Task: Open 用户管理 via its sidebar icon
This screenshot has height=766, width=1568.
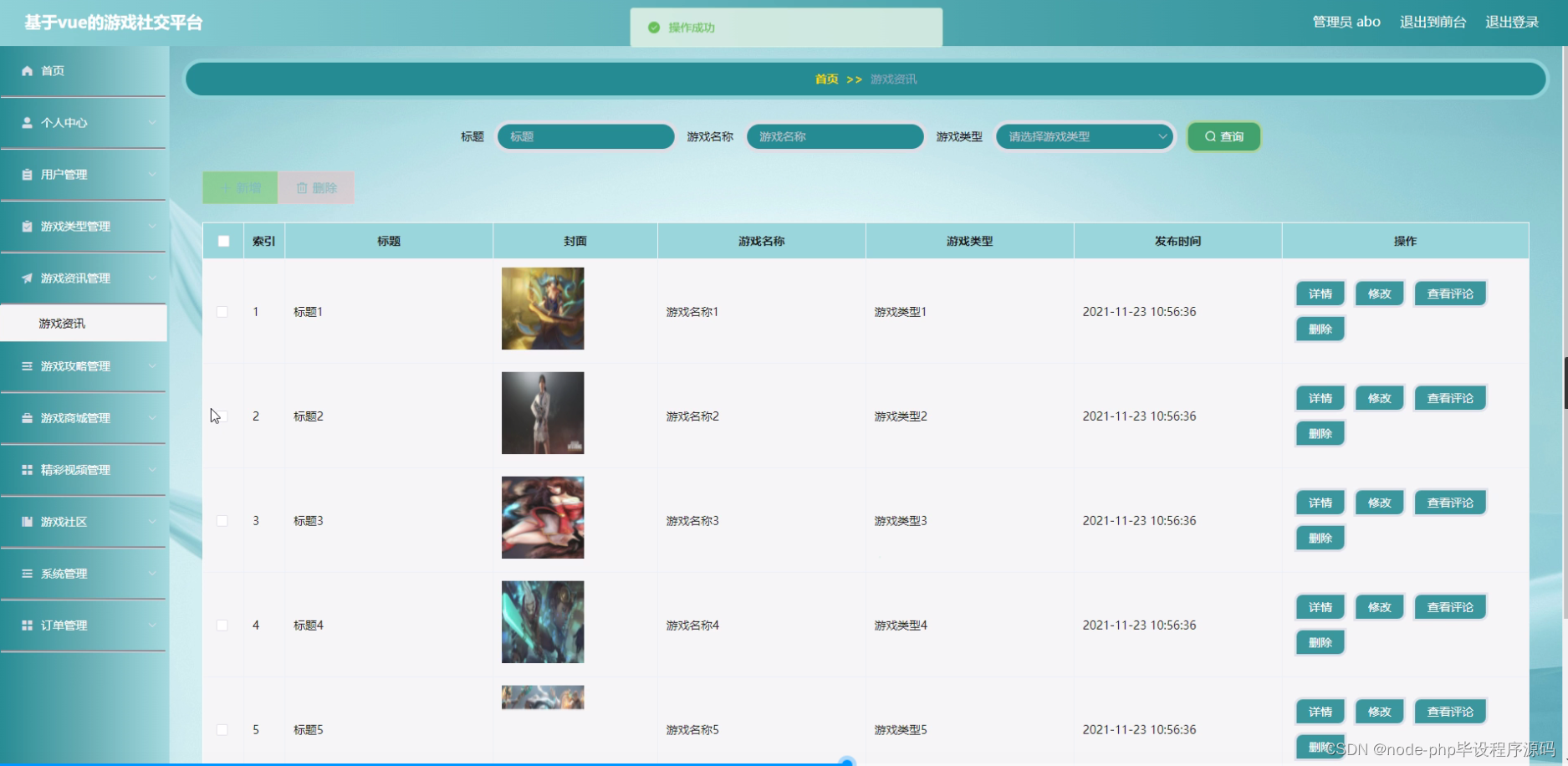Action: click(x=26, y=174)
